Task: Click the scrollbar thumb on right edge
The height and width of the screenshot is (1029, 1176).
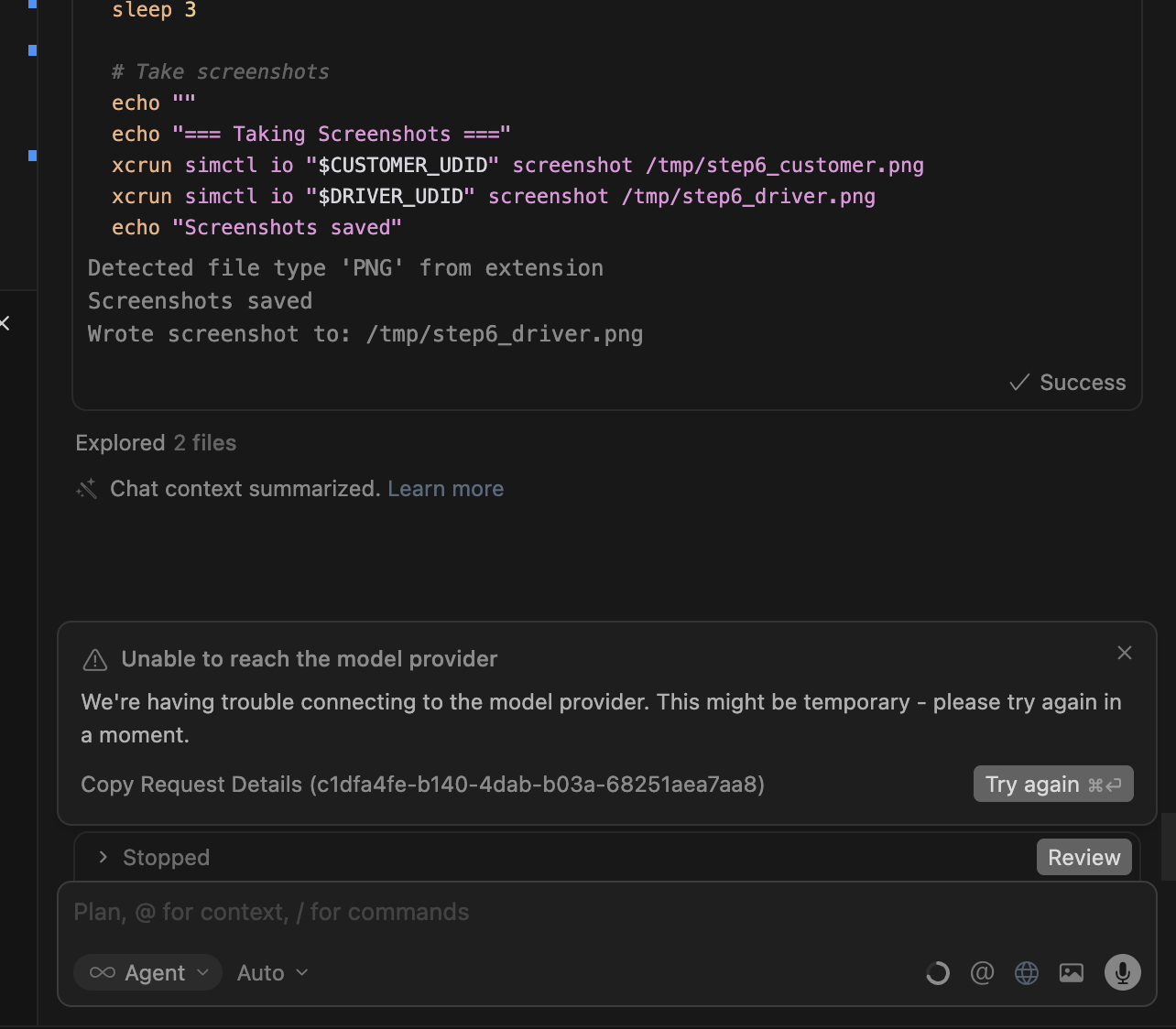Action: (x=1168, y=846)
